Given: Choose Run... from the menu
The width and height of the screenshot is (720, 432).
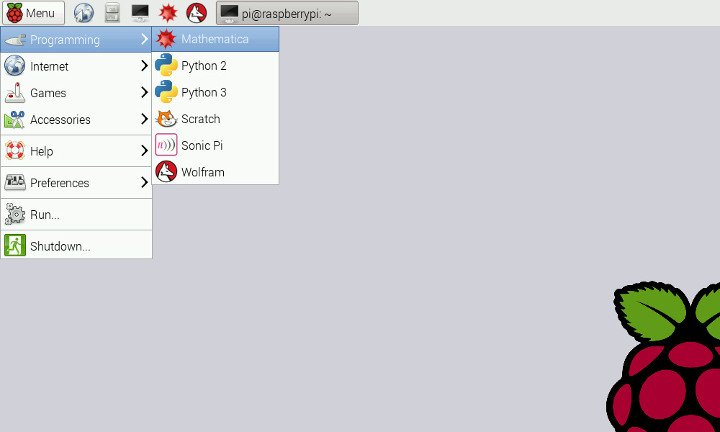Looking at the screenshot, I should coord(76,214).
